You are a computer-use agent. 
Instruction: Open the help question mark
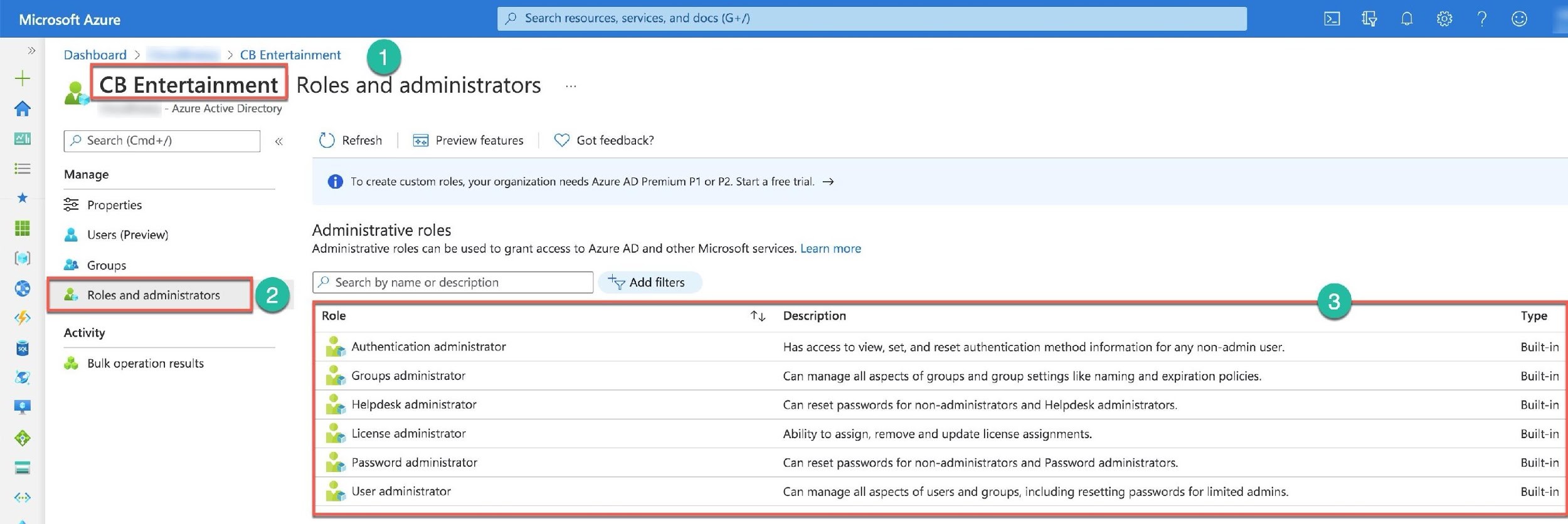[x=1482, y=19]
